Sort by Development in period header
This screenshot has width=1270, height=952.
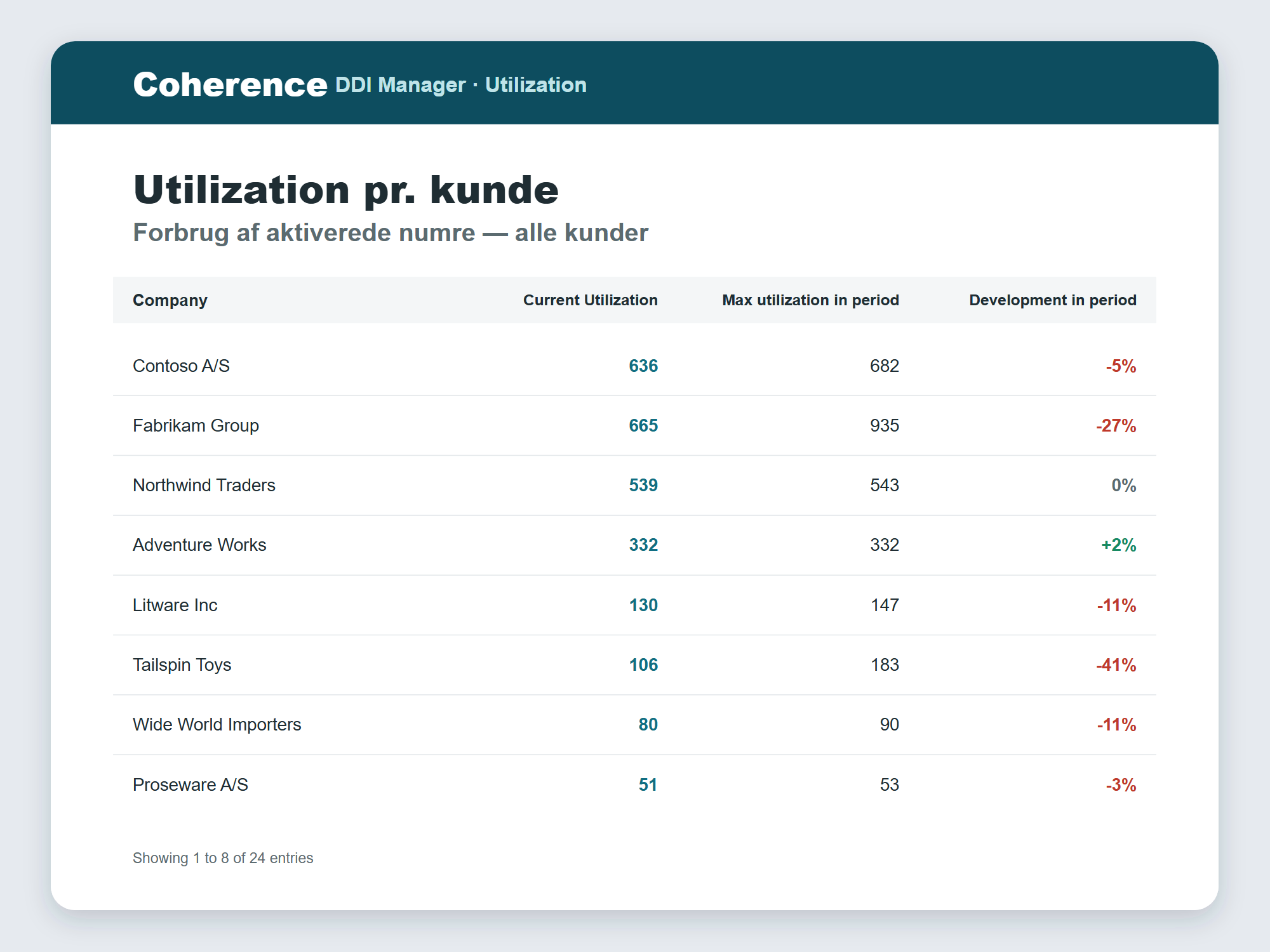click(1053, 300)
